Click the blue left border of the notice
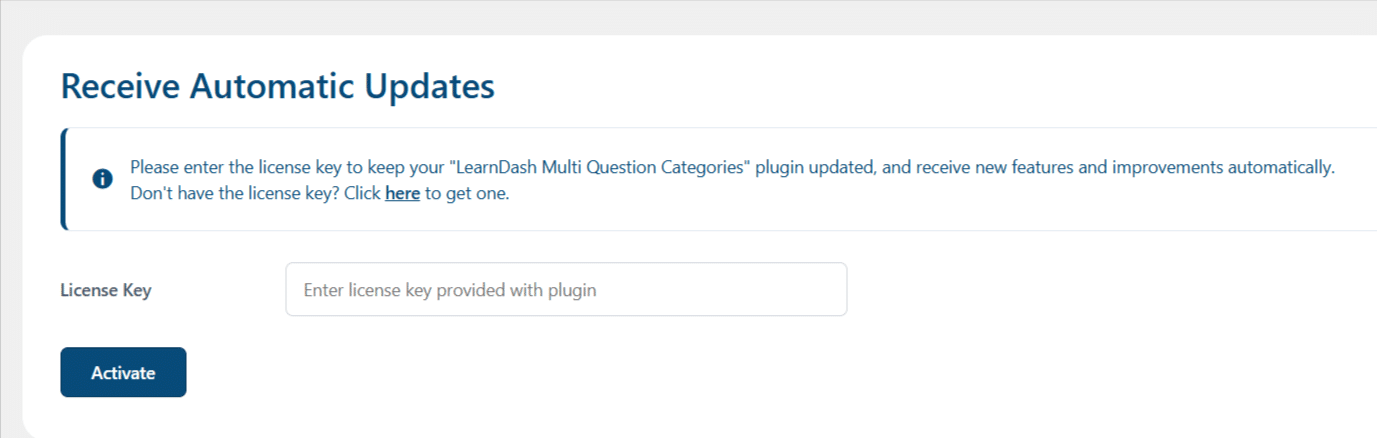Screen dimensions: 1377x438 click(64, 179)
